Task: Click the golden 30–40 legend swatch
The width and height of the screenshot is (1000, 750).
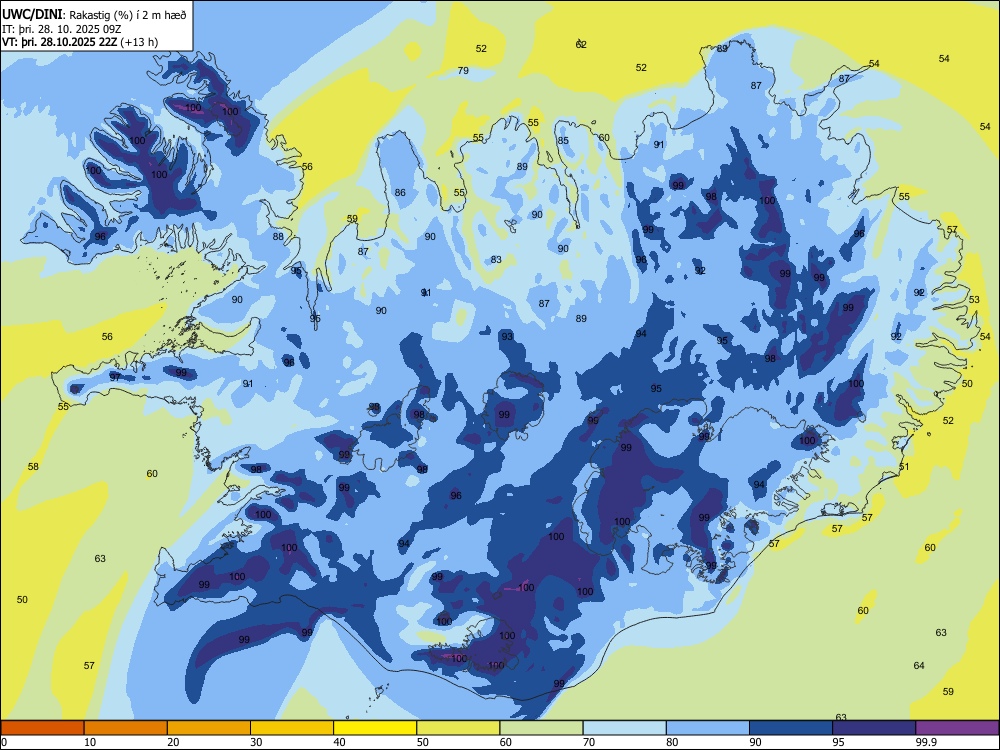Action: [292, 728]
